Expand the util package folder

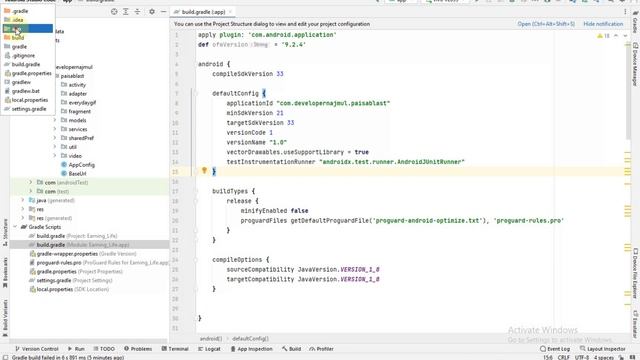pos(55,147)
